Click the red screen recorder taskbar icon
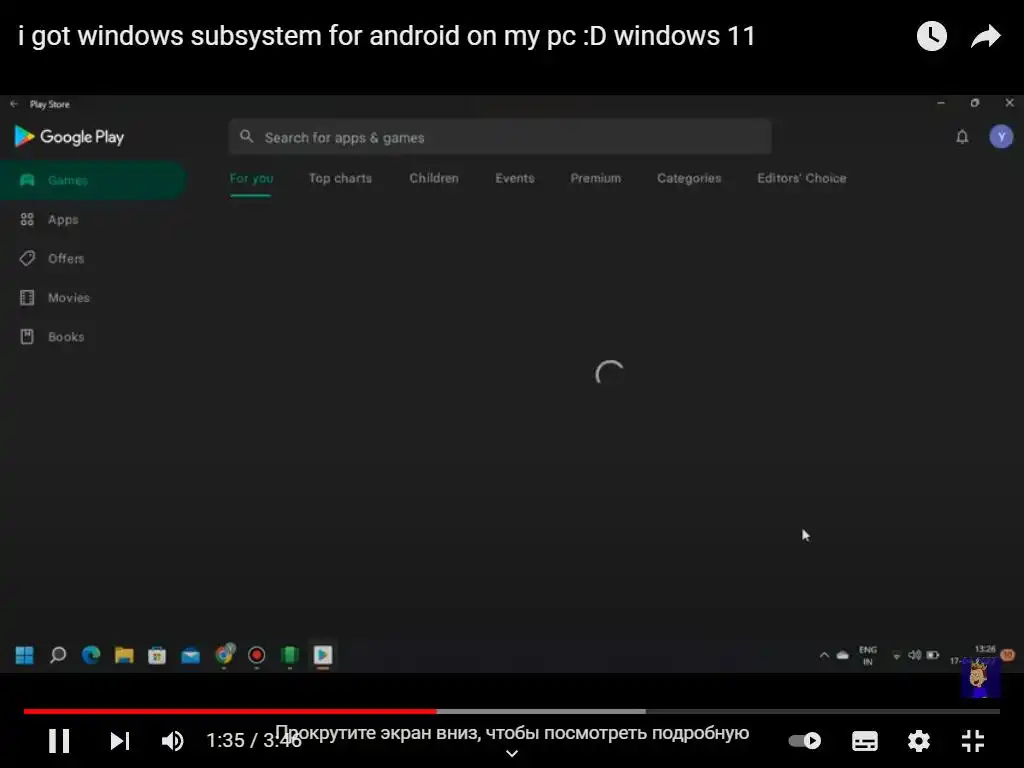1024x768 pixels. tap(257, 654)
